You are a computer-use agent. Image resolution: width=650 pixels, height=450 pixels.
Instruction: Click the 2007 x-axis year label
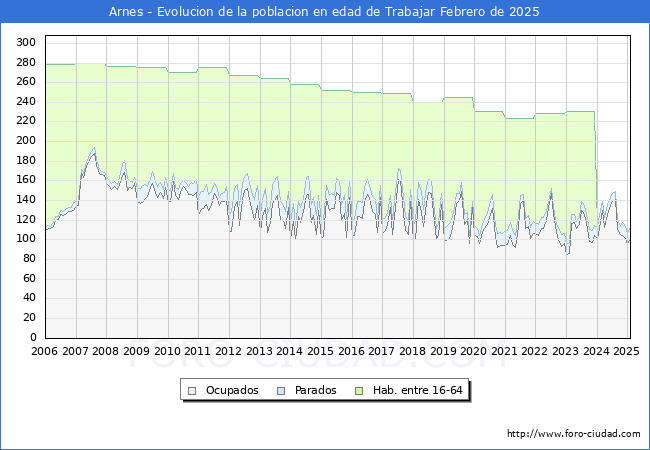pos(75,351)
